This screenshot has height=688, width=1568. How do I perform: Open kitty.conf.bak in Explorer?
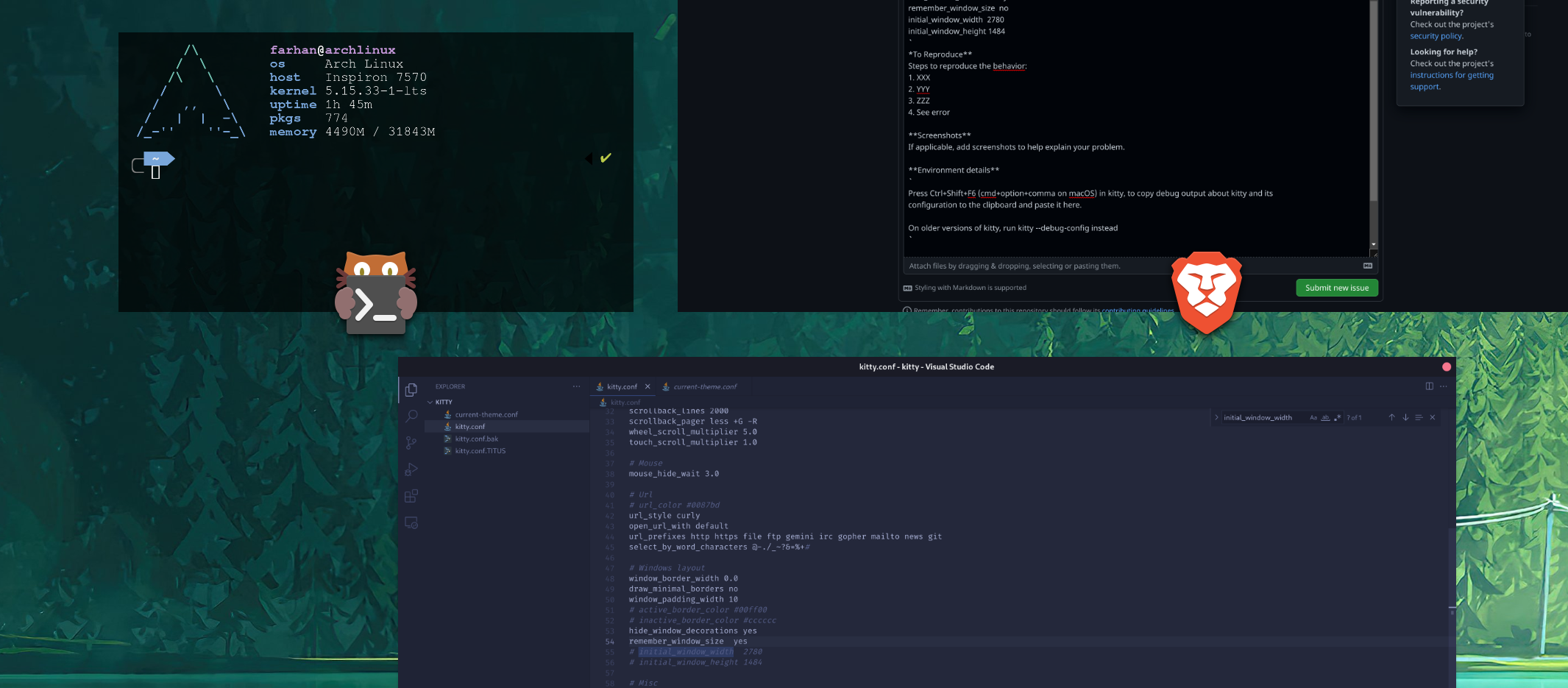click(477, 439)
